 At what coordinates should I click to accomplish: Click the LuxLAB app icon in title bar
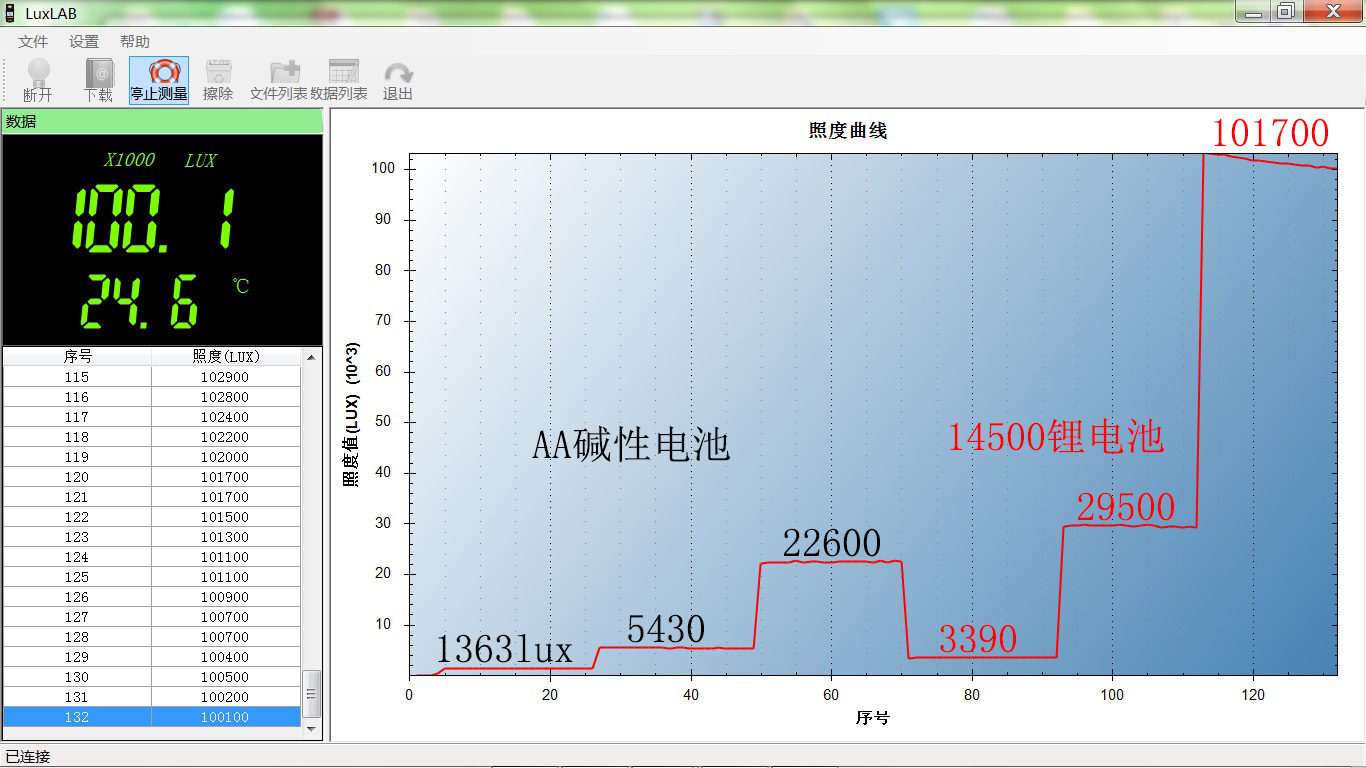11,13
